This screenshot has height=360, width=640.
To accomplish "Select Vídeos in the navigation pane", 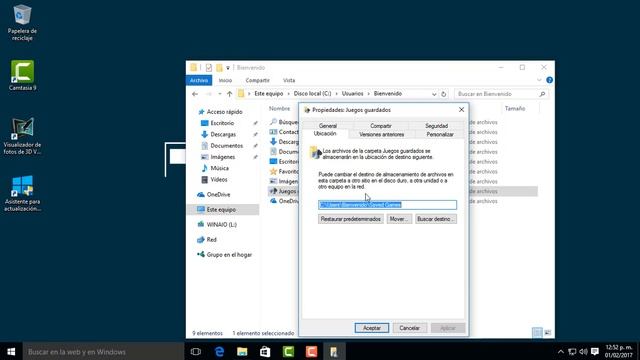I will tap(219, 180).
